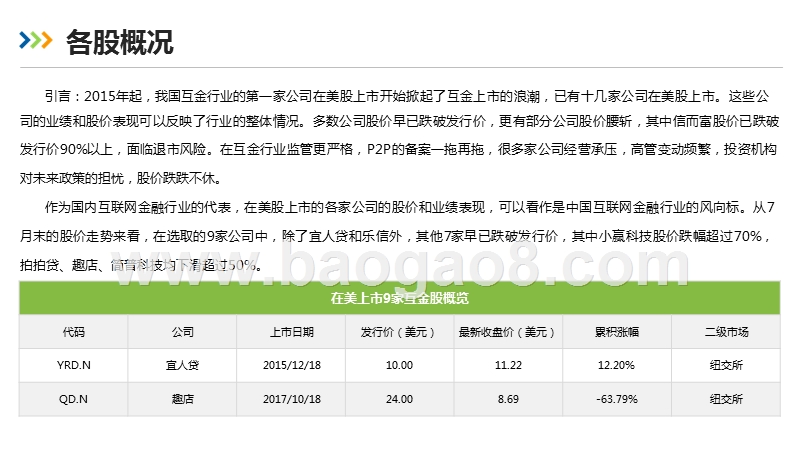Click the paragraph line beginning 引言：2015年起
The width and height of the screenshot is (800, 450).
[x=407, y=96]
